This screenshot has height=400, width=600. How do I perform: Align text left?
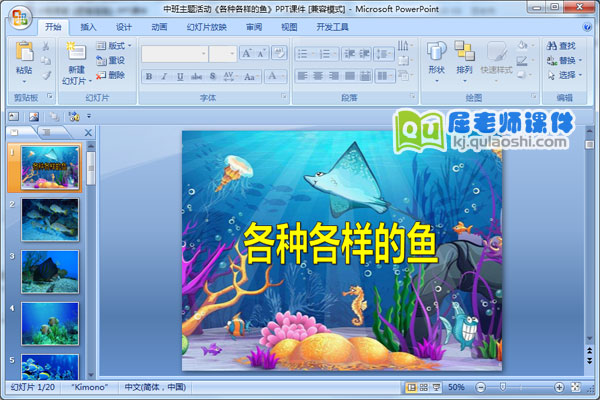302,76
